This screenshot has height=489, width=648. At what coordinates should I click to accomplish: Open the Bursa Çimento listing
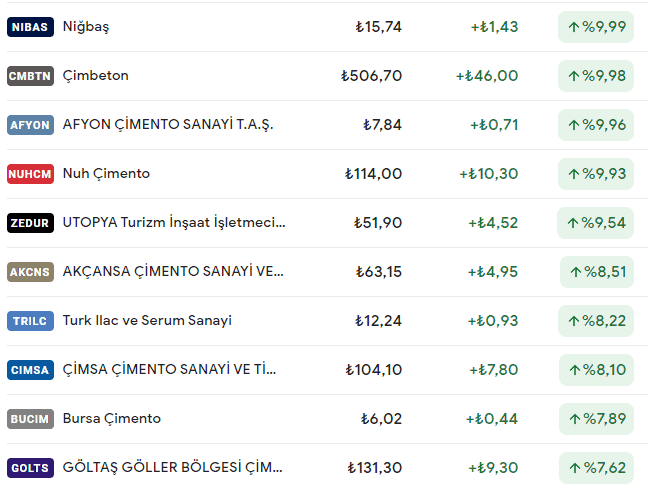point(111,419)
